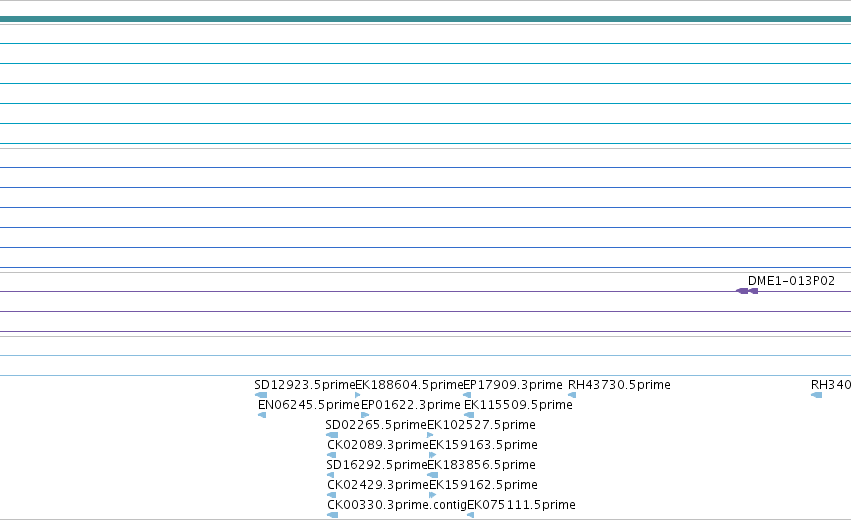Click the CK00330.3prime.contig label
Viewport: 851px width, 520px height.
[x=397, y=505]
